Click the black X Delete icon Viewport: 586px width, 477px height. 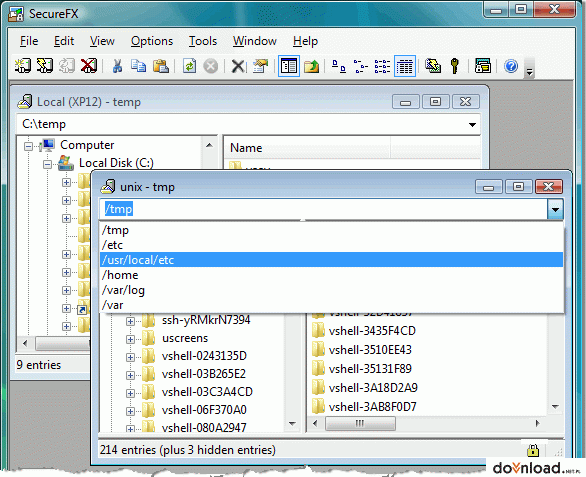coord(237,67)
